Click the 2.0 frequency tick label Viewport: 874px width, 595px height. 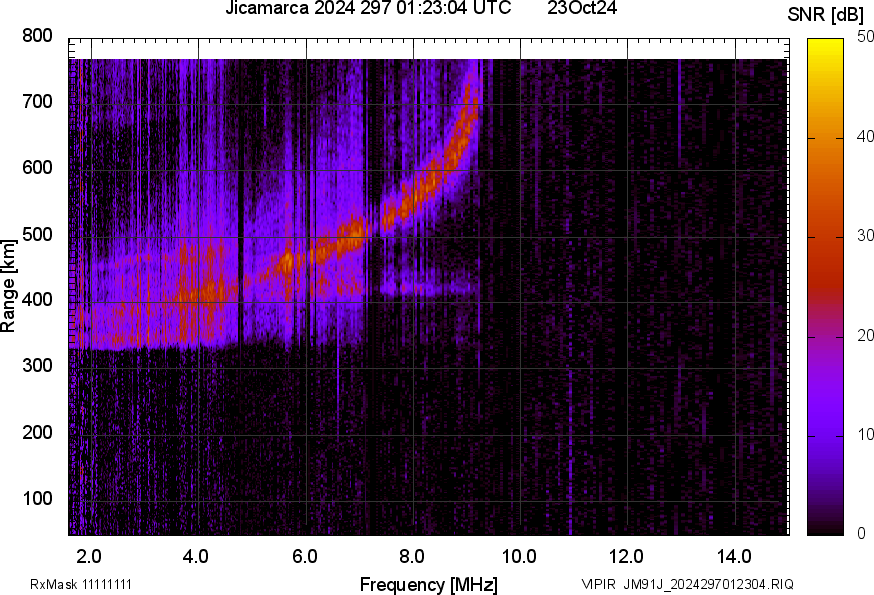click(x=89, y=557)
